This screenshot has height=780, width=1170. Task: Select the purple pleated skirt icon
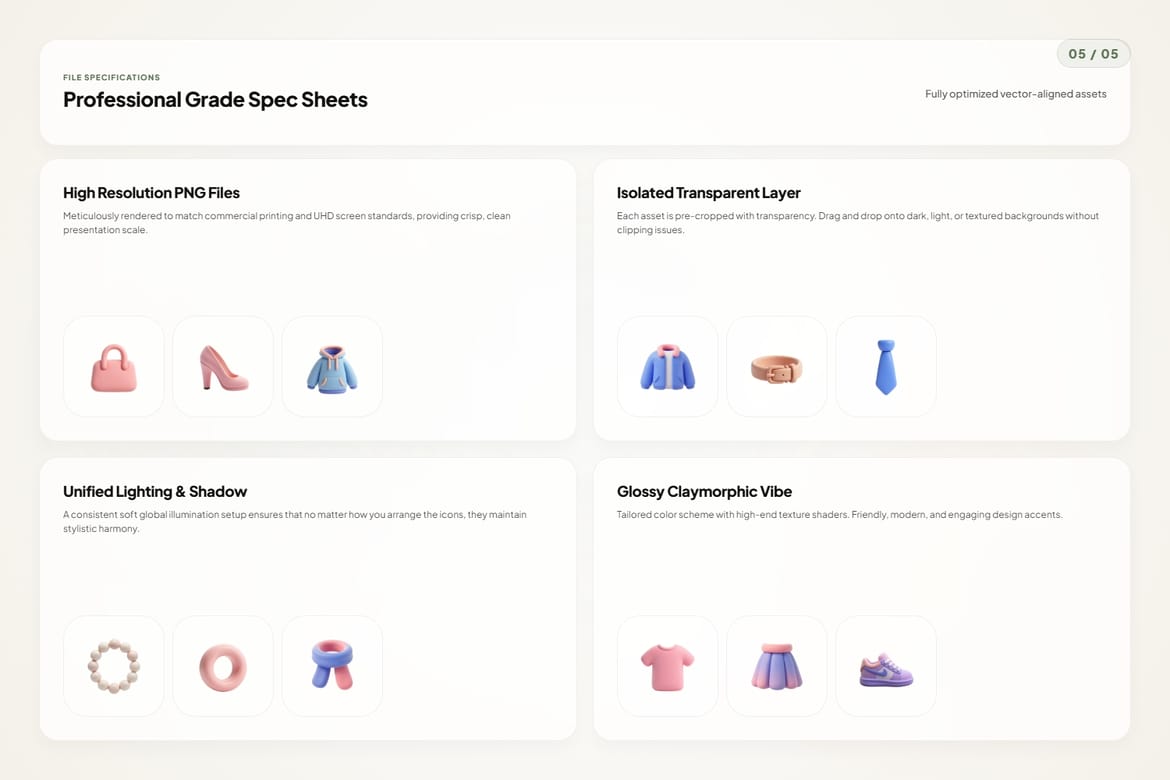777,666
